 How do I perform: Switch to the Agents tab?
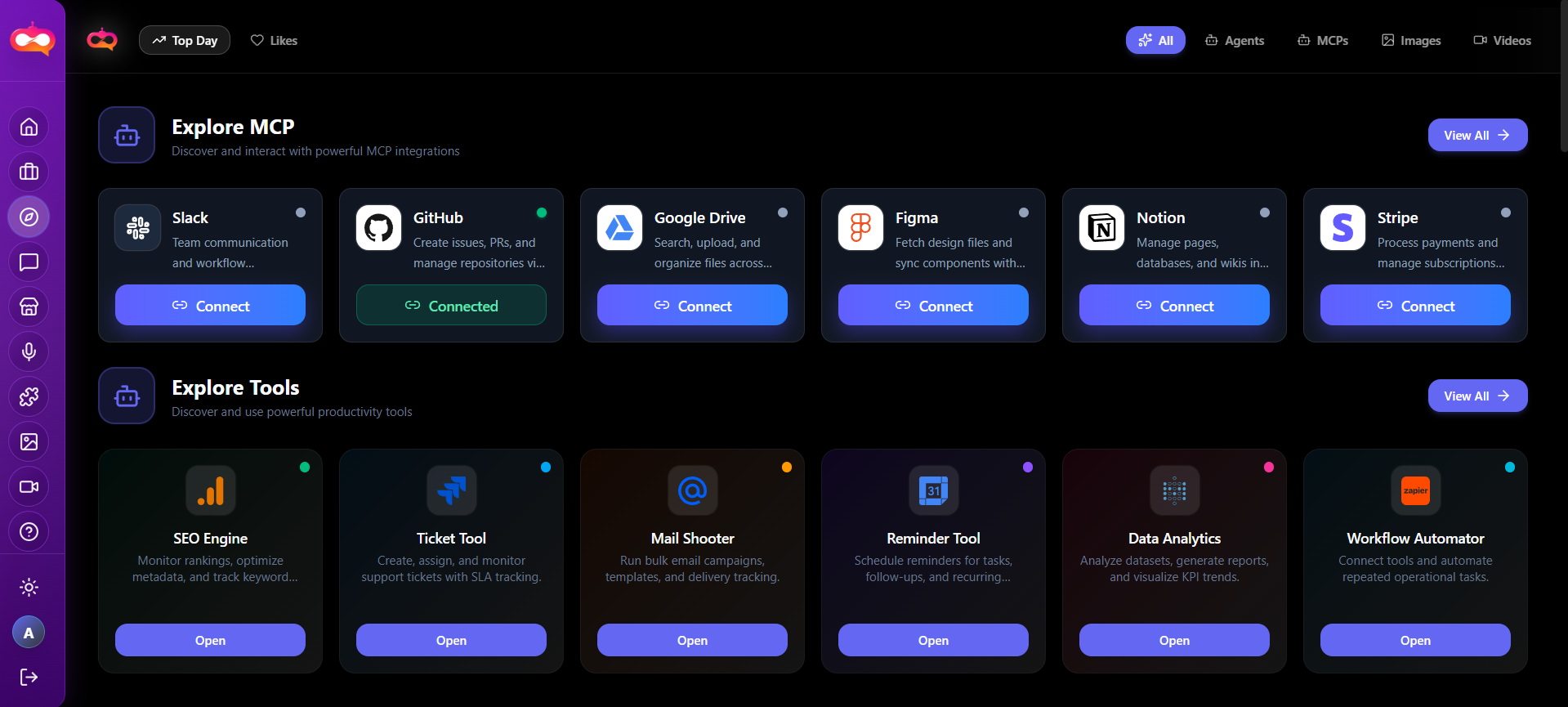coord(1235,40)
